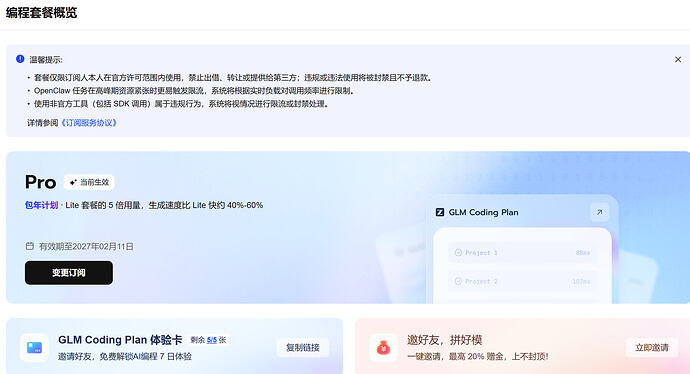Click the 邀好友，拼好模 heading

(x=444, y=340)
